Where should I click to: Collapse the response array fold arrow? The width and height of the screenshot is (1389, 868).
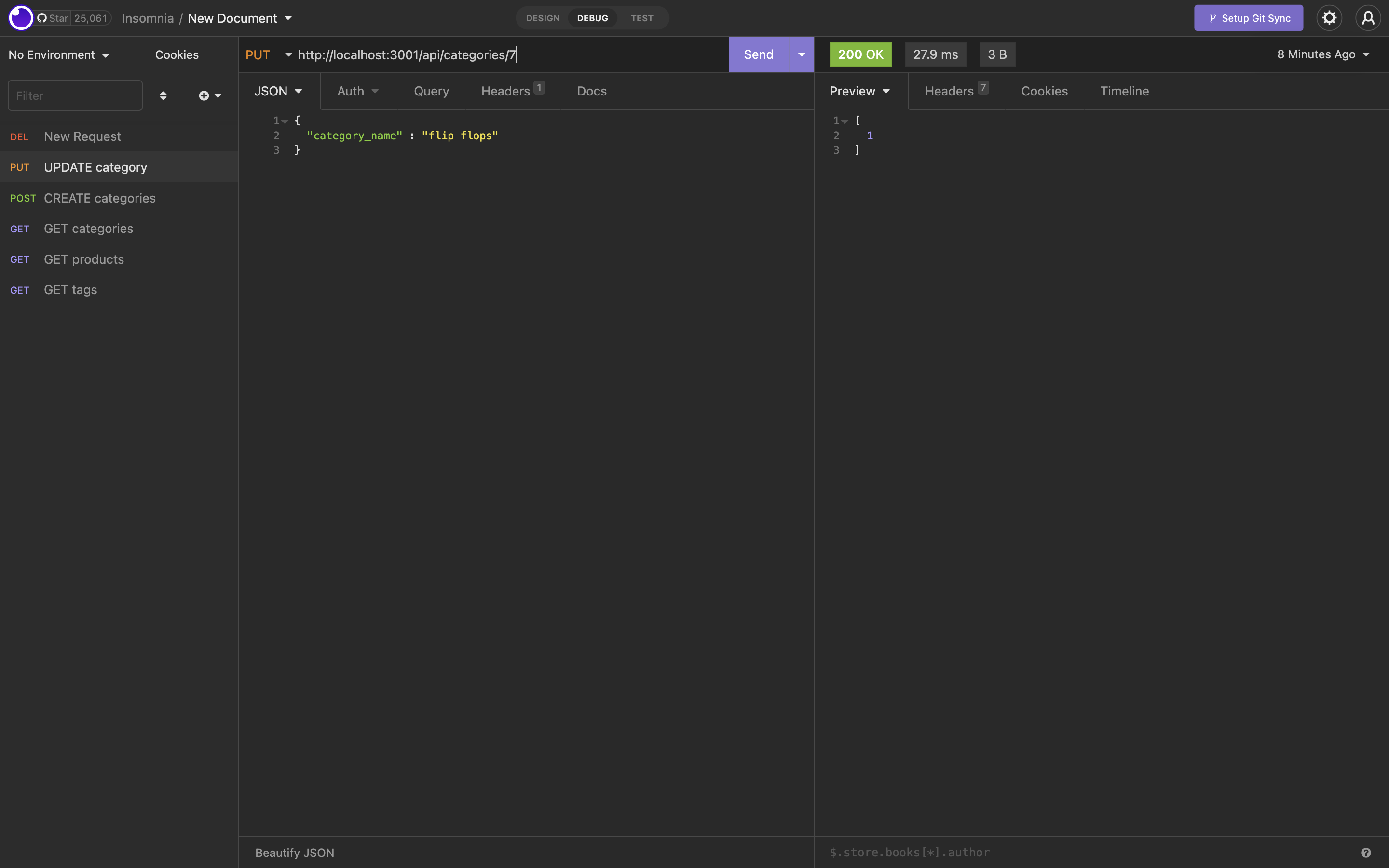pos(845,121)
